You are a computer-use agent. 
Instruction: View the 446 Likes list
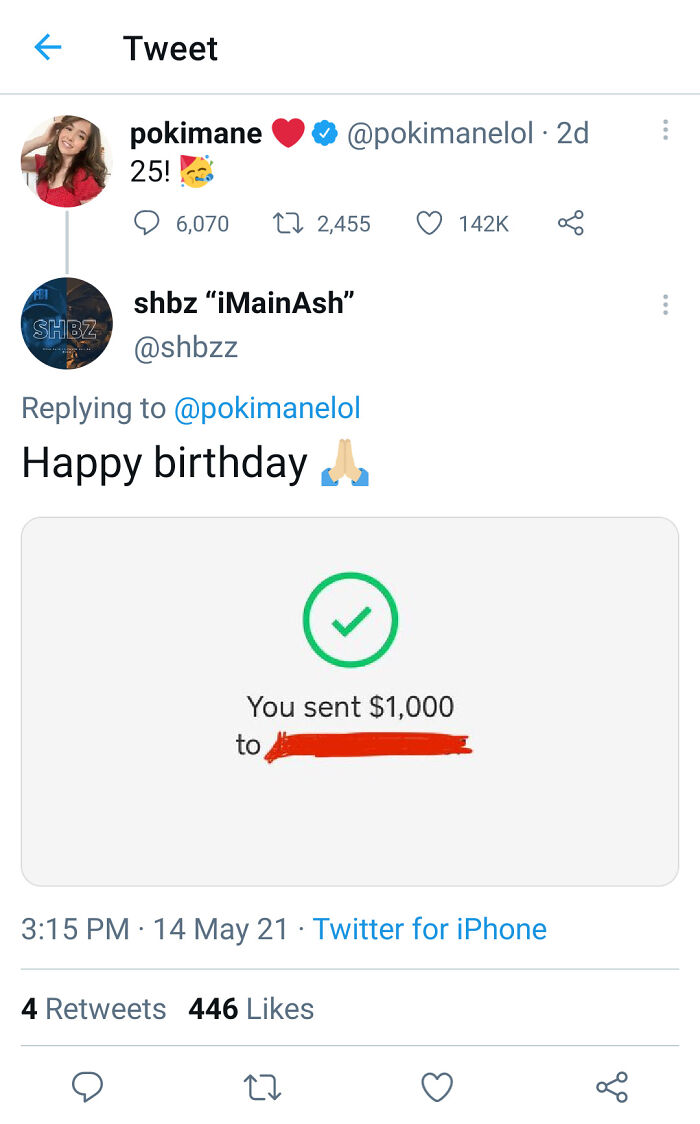(251, 1009)
